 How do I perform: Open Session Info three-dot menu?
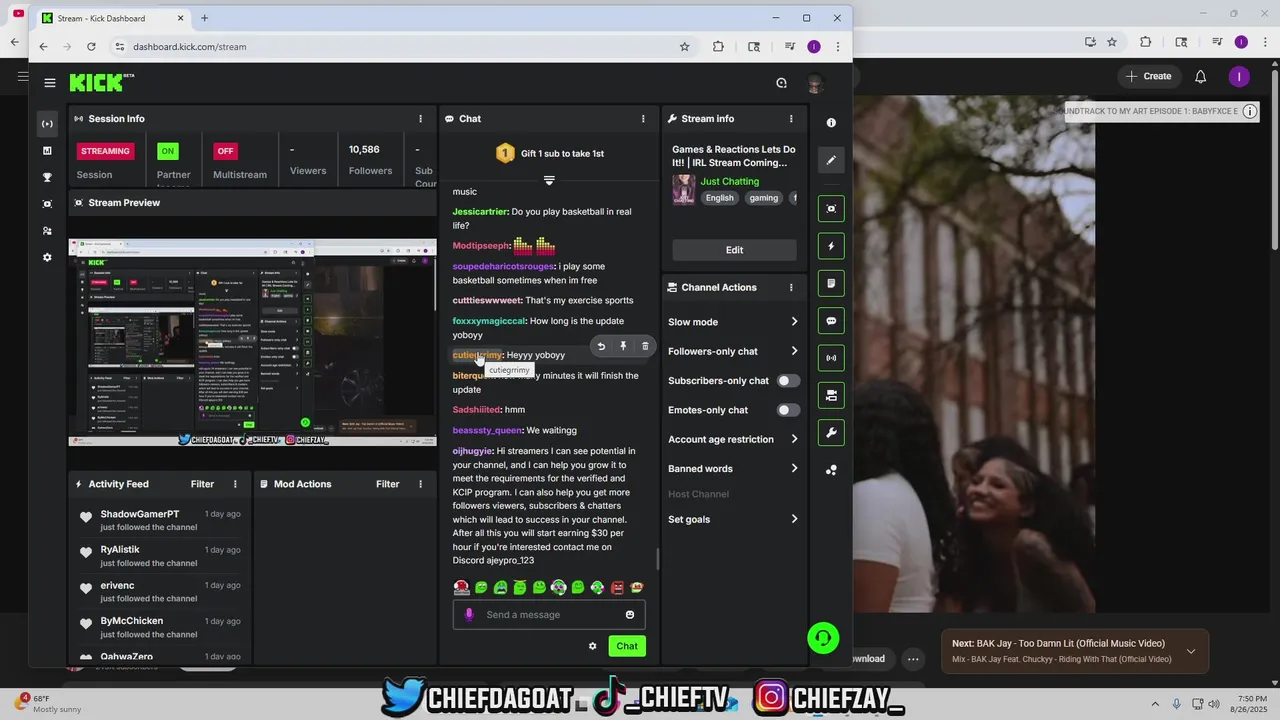pos(420,119)
